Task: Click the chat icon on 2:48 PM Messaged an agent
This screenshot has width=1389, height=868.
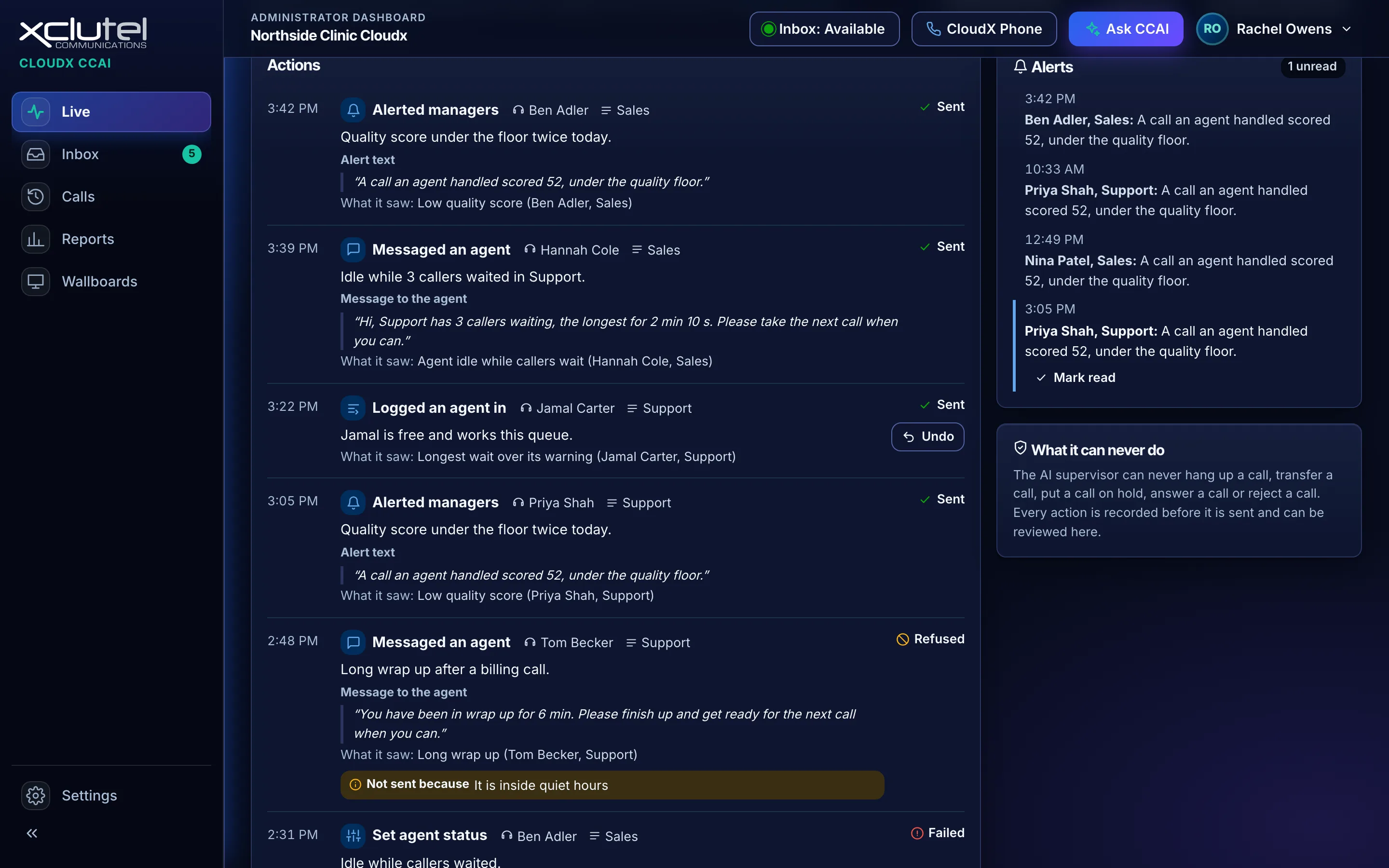Action: tap(353, 642)
